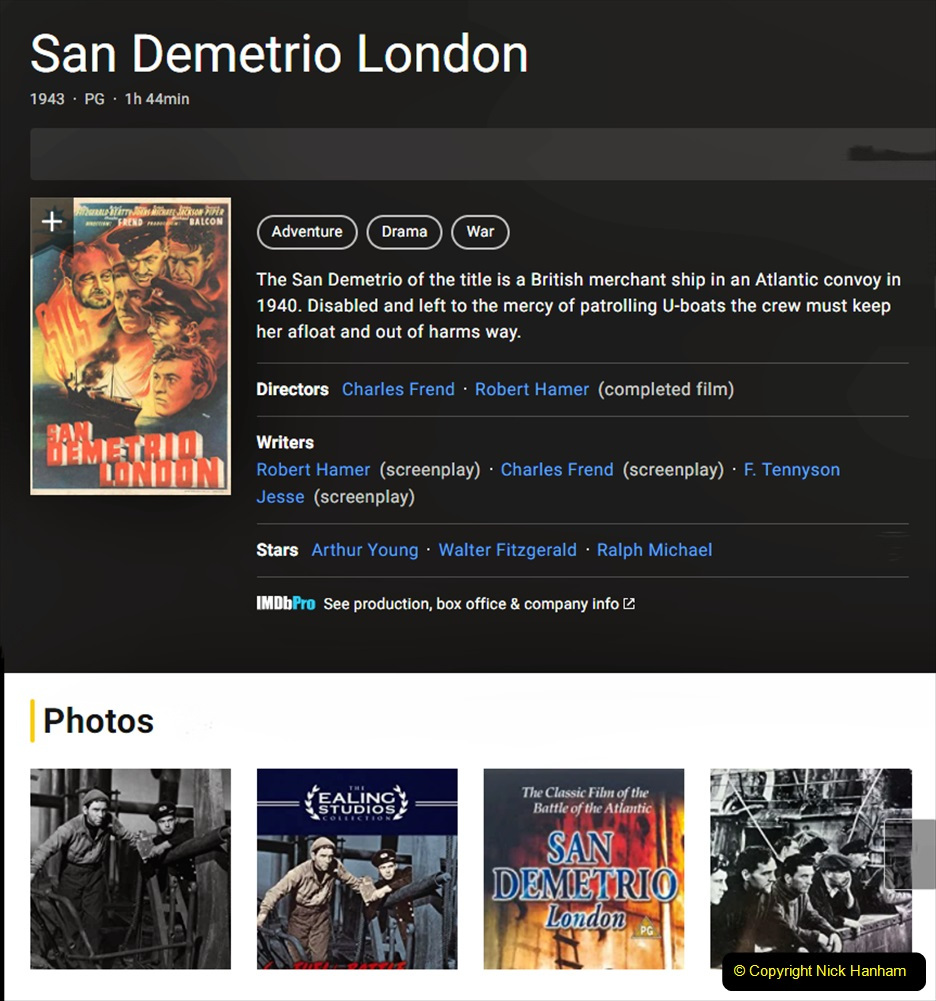The image size is (936, 1001).
Task: View Arthur Young's actor page
Action: (x=365, y=550)
